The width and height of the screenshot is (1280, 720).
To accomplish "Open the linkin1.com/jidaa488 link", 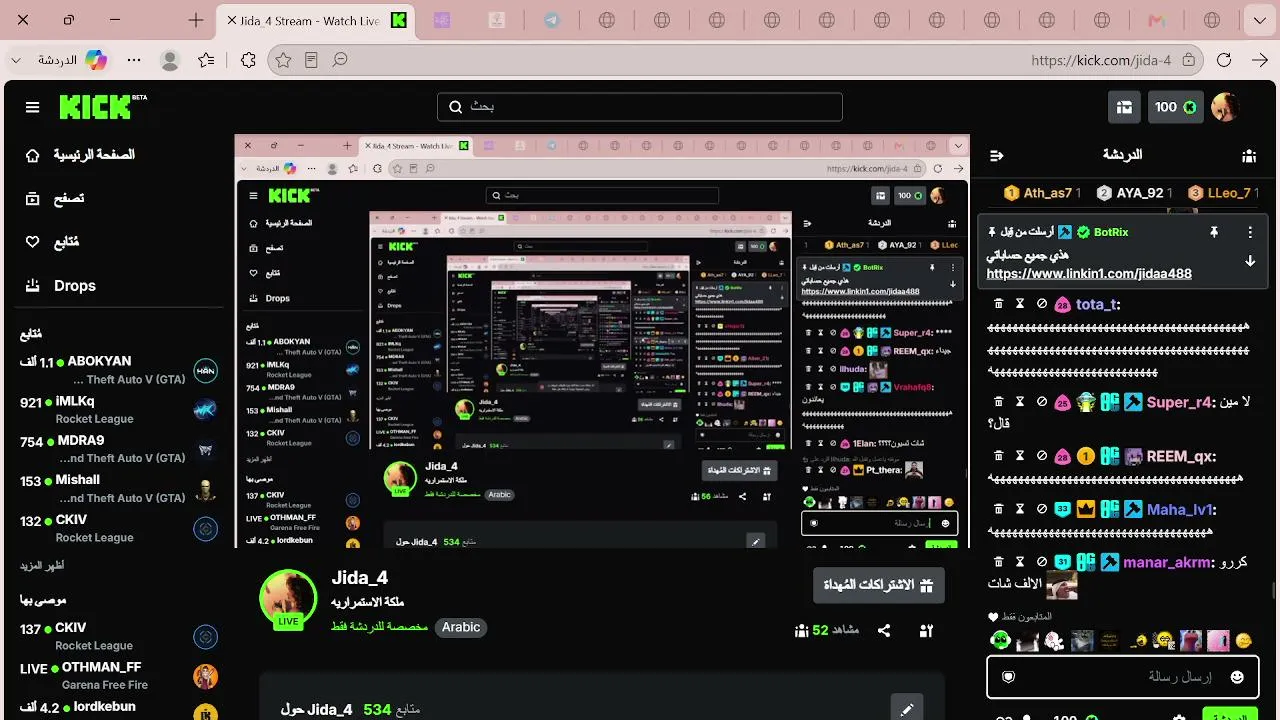I will click(1089, 273).
